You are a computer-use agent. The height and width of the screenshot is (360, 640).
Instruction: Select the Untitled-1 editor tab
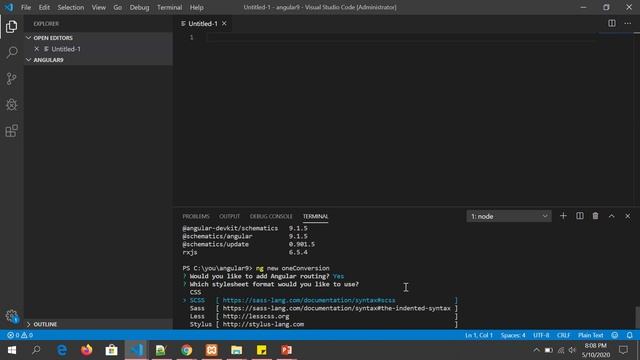click(x=202, y=24)
